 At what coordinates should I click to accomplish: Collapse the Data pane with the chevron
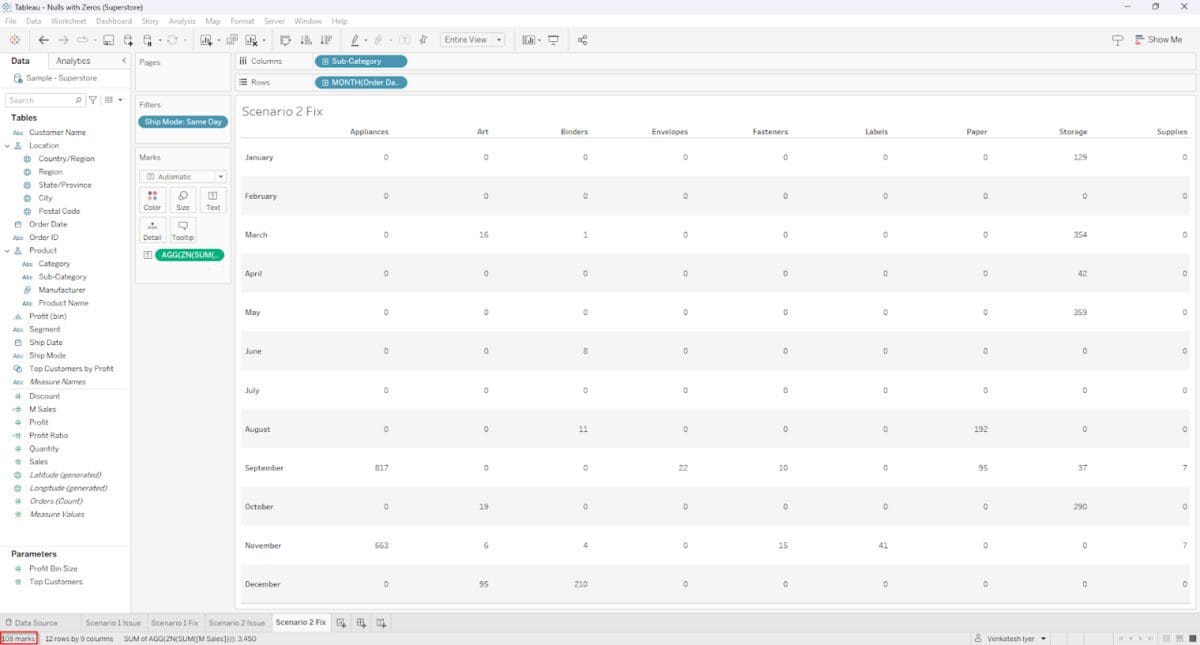(x=124, y=61)
